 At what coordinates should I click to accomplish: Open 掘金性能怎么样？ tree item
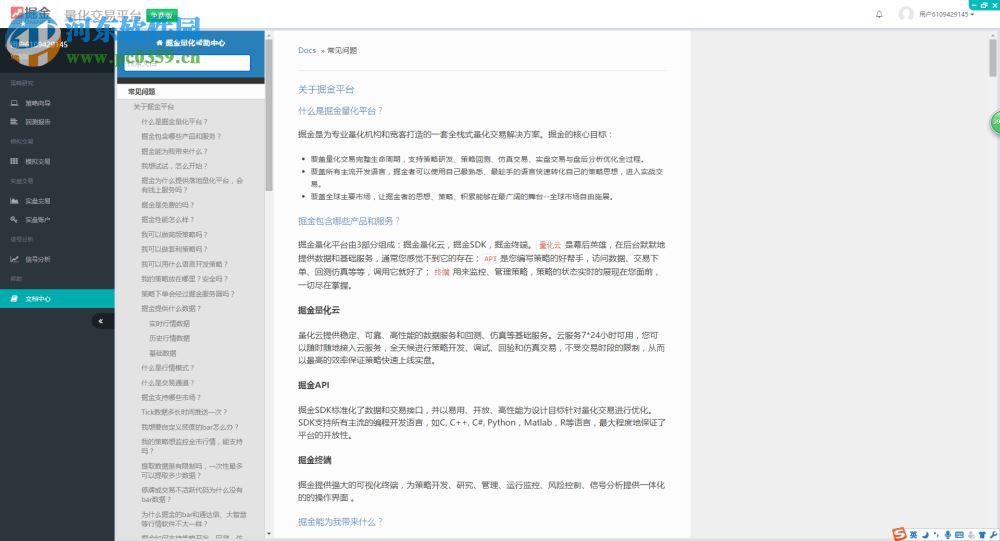[167, 219]
